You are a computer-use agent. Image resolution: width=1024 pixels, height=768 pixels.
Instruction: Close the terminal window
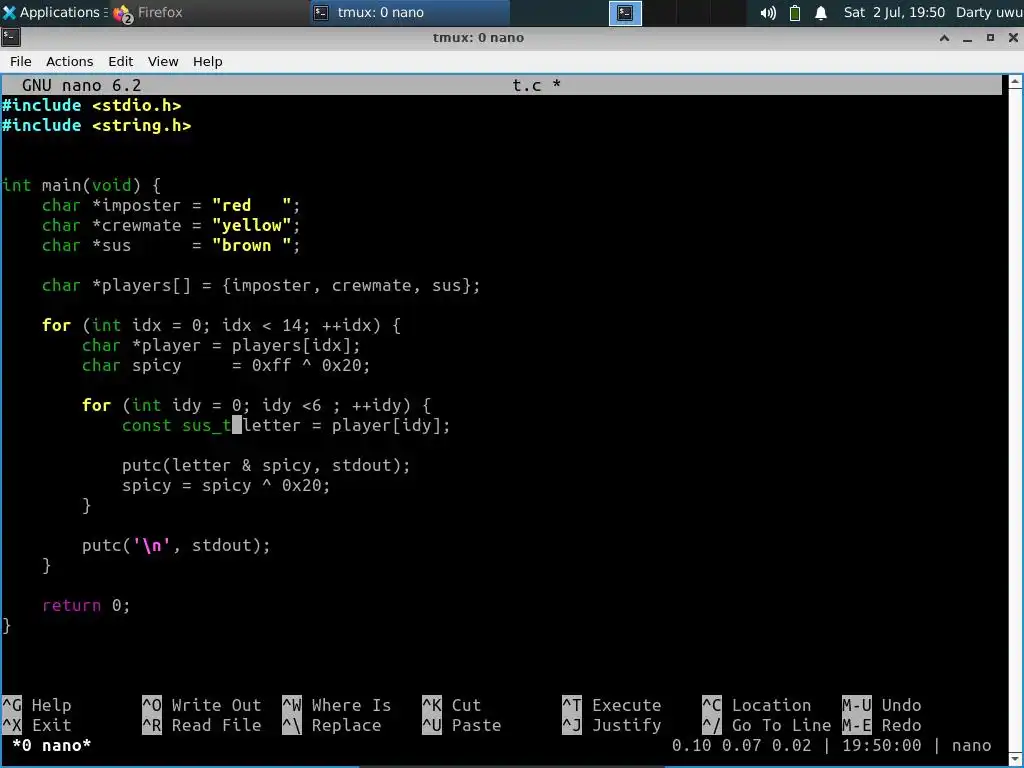pos(1013,38)
